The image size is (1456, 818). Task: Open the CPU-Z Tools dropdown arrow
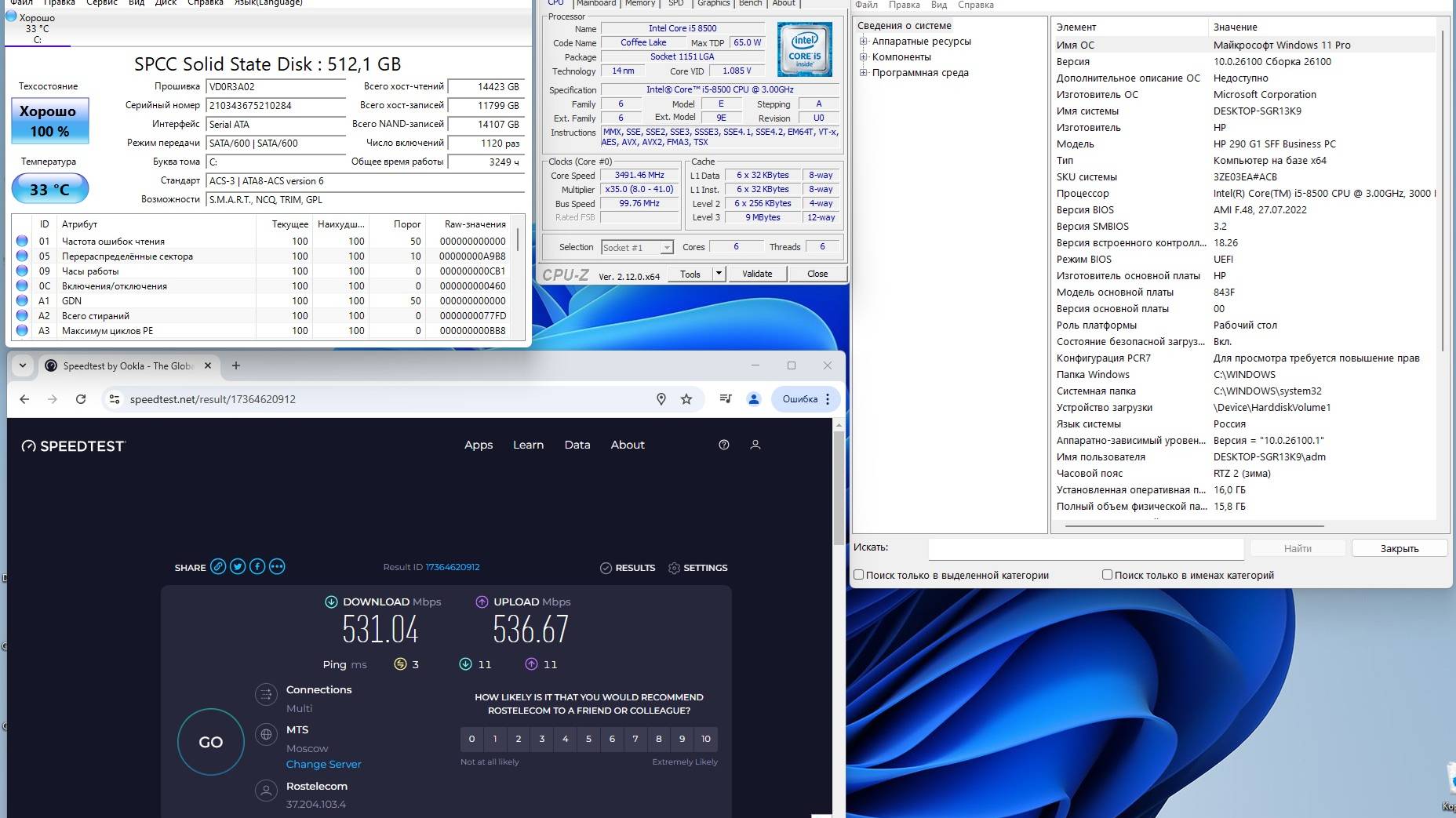pyautogui.click(x=719, y=274)
